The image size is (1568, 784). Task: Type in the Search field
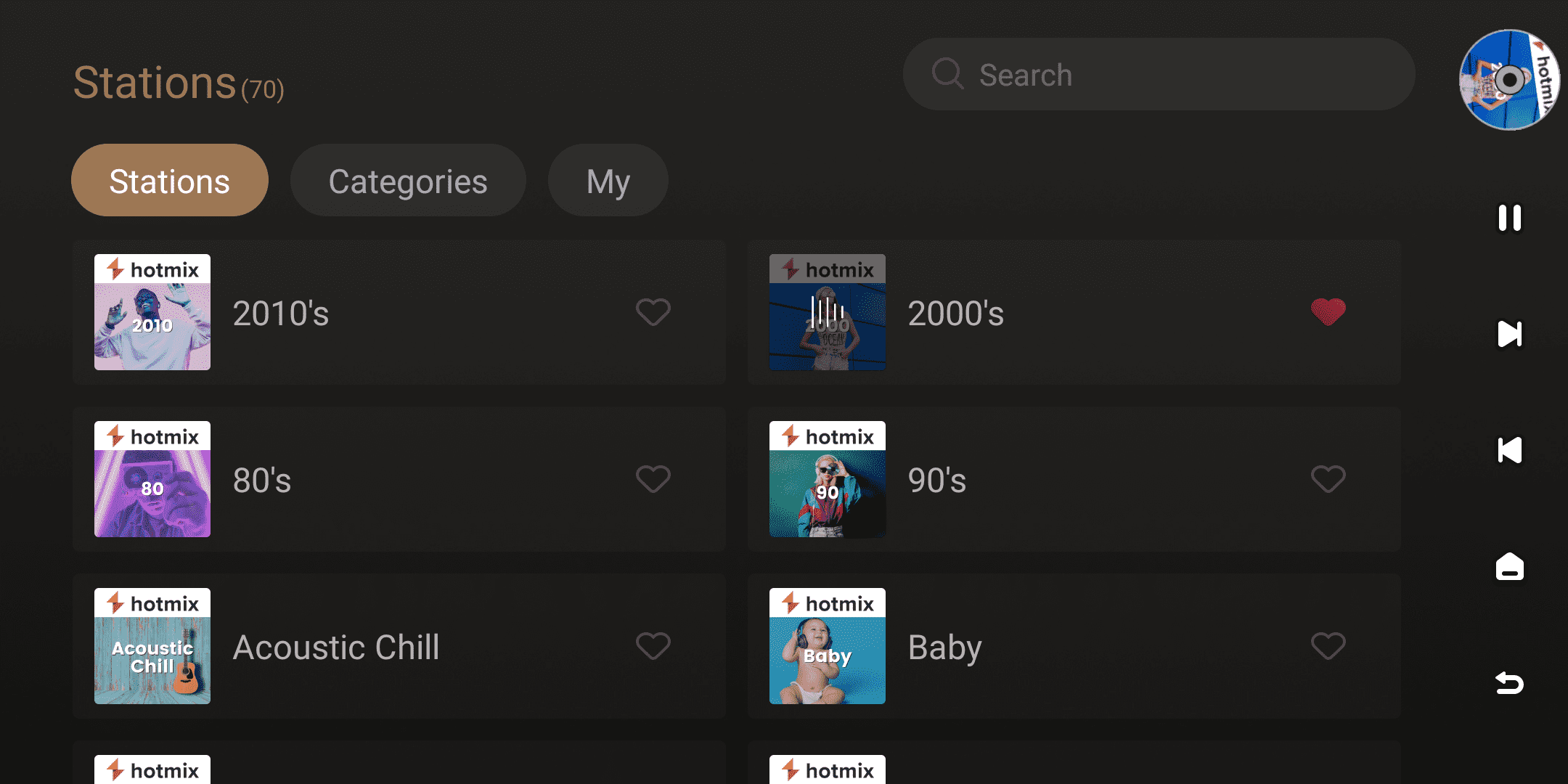(1176, 75)
